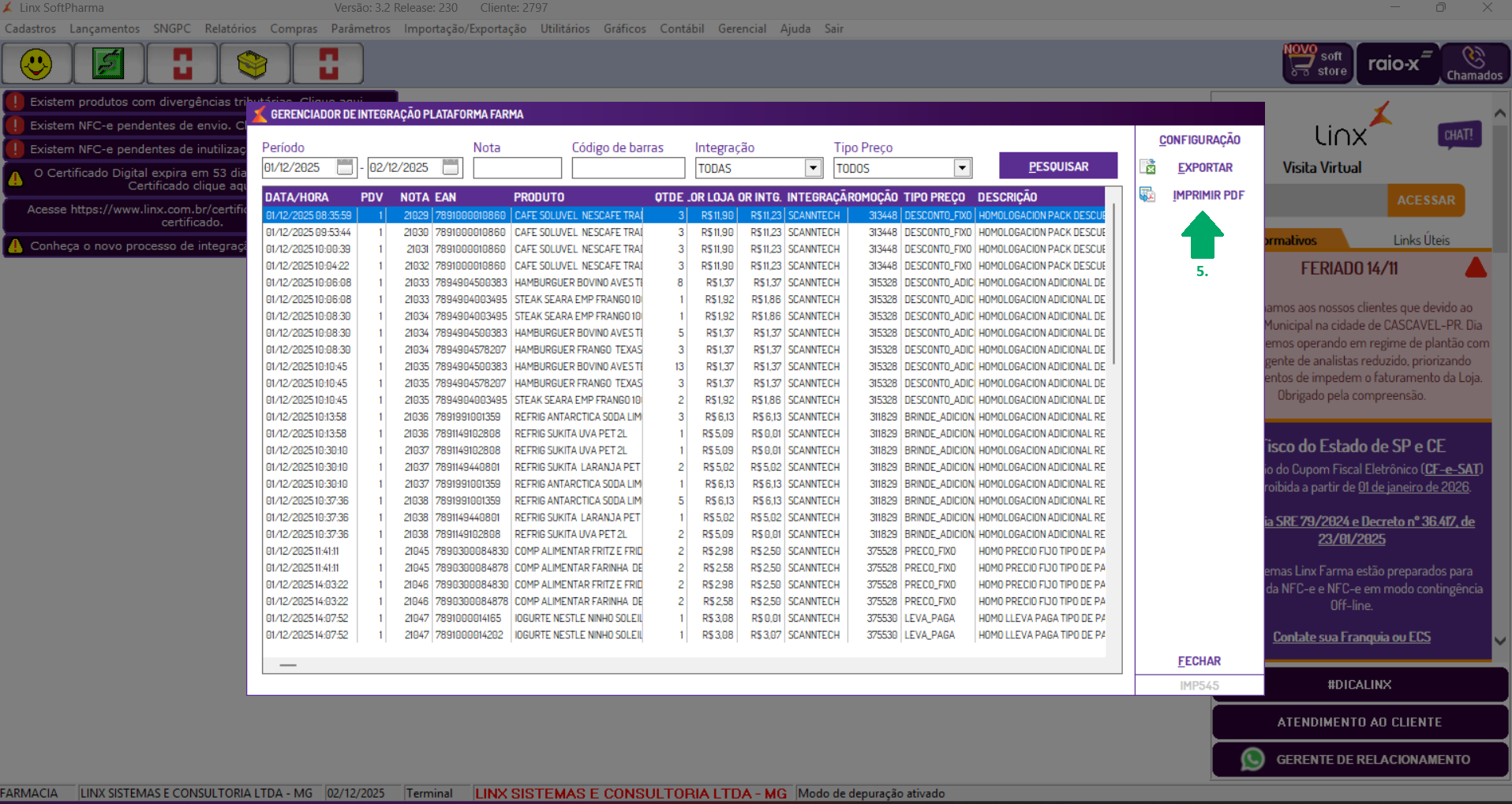Close the dialog with FECHAR
This screenshot has width=1512, height=804.
pyautogui.click(x=1199, y=661)
